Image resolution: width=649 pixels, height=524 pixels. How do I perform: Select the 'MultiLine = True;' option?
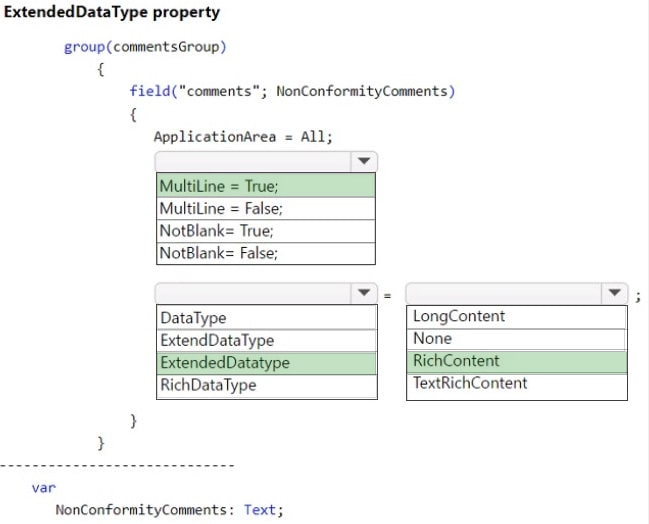coord(266,186)
